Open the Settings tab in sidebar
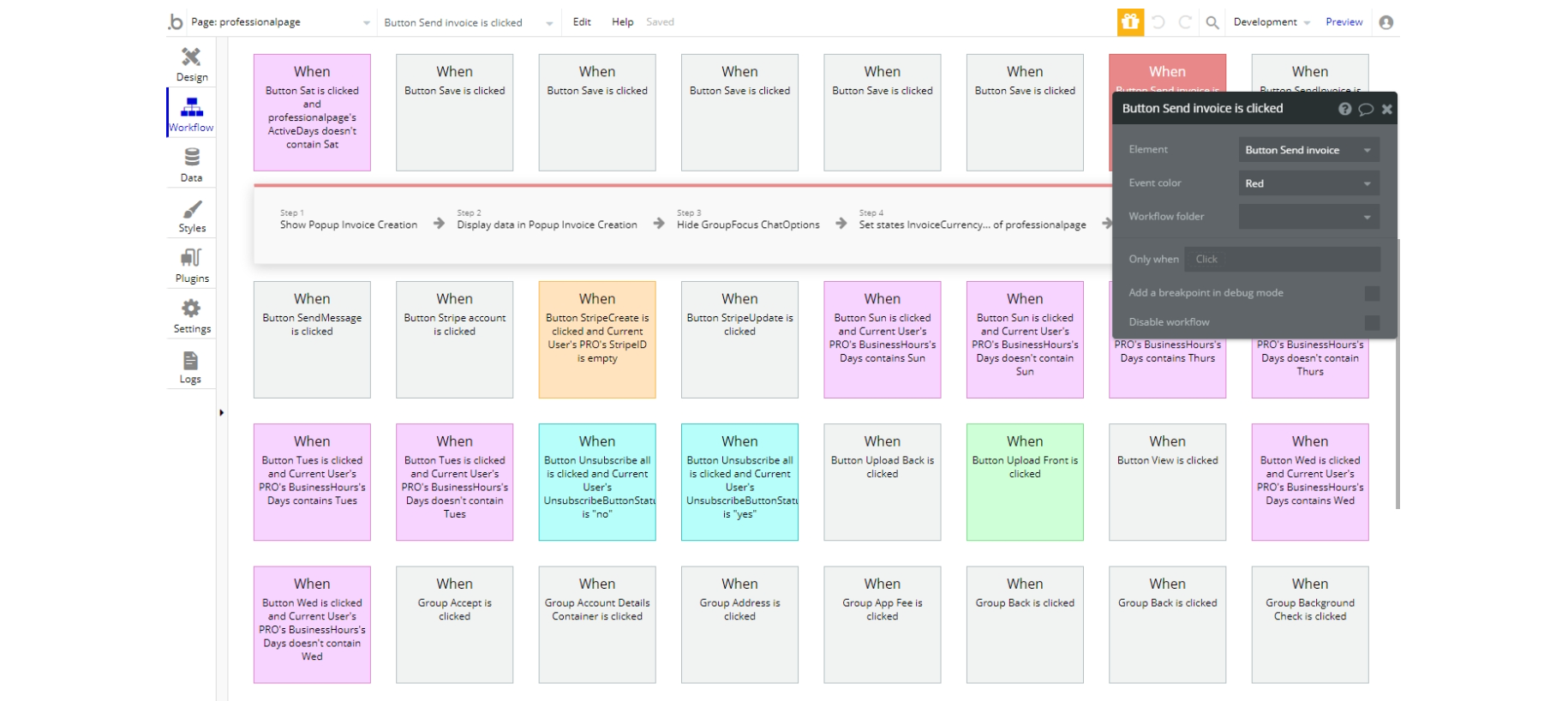The height and width of the screenshot is (701, 1568). click(x=191, y=315)
